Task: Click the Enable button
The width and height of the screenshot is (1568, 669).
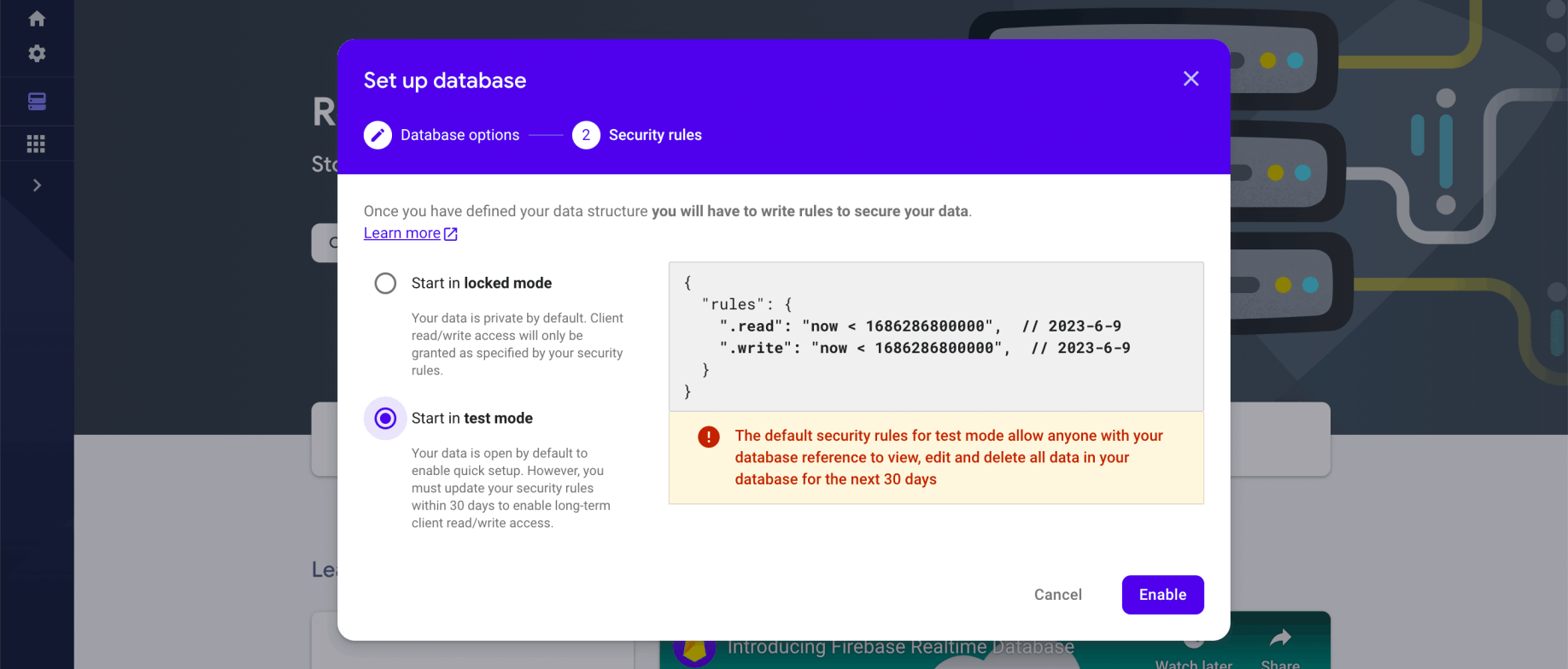Action: (1162, 595)
